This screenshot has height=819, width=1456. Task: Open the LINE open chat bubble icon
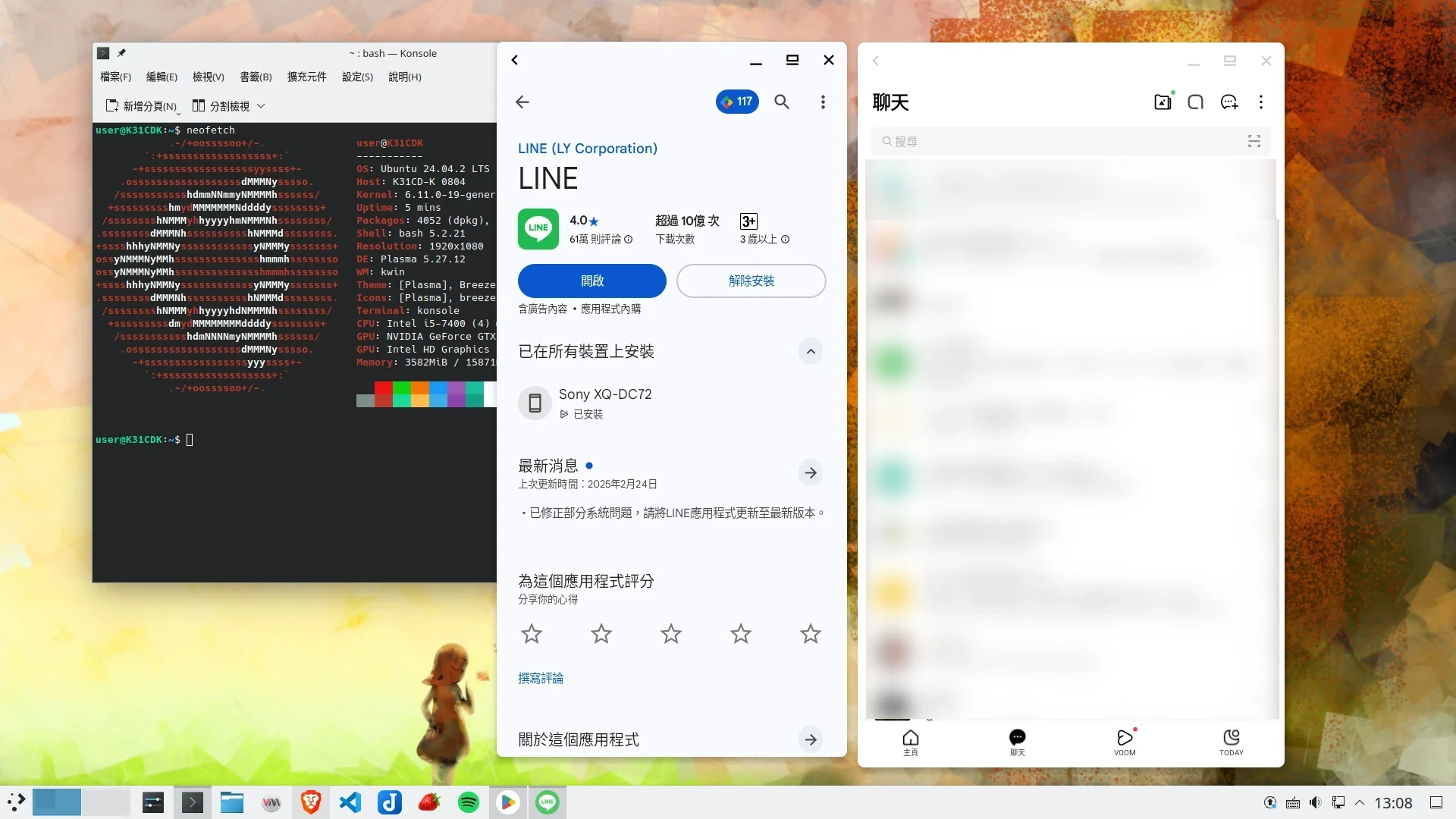(1195, 102)
